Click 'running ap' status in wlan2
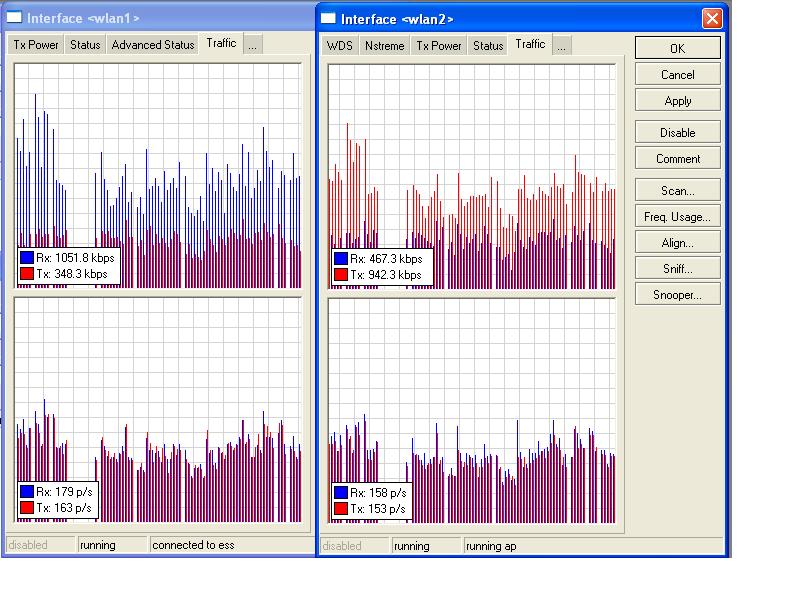The image size is (800, 600). pos(593,546)
